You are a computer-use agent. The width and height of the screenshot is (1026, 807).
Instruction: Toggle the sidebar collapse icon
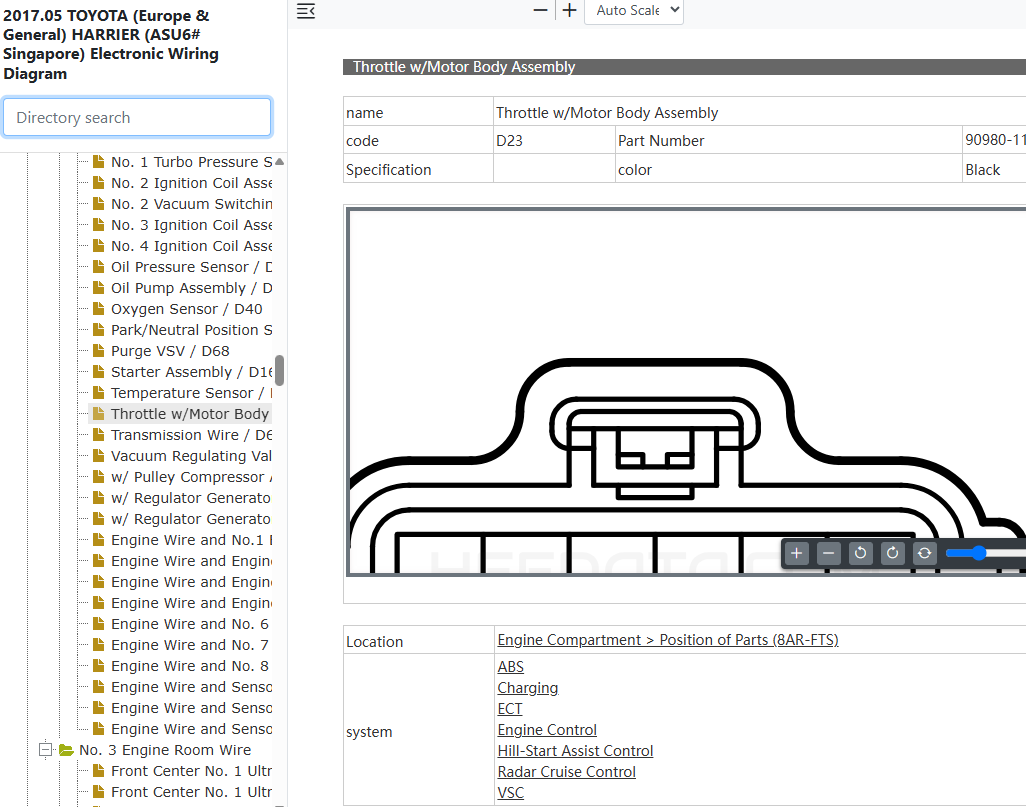click(x=306, y=10)
